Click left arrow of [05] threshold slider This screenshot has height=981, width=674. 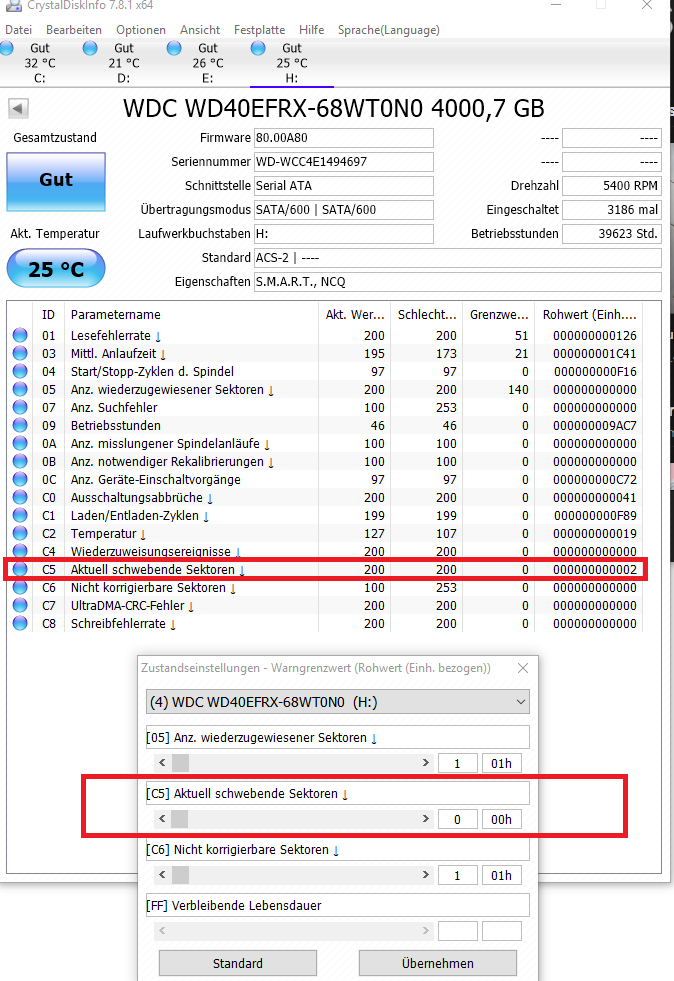pos(162,763)
